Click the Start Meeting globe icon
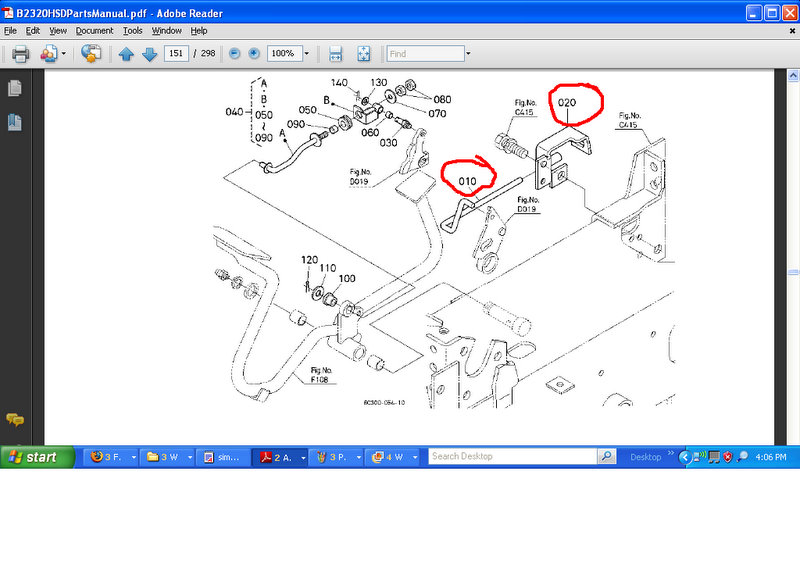This screenshot has width=800, height=575. tap(91, 54)
